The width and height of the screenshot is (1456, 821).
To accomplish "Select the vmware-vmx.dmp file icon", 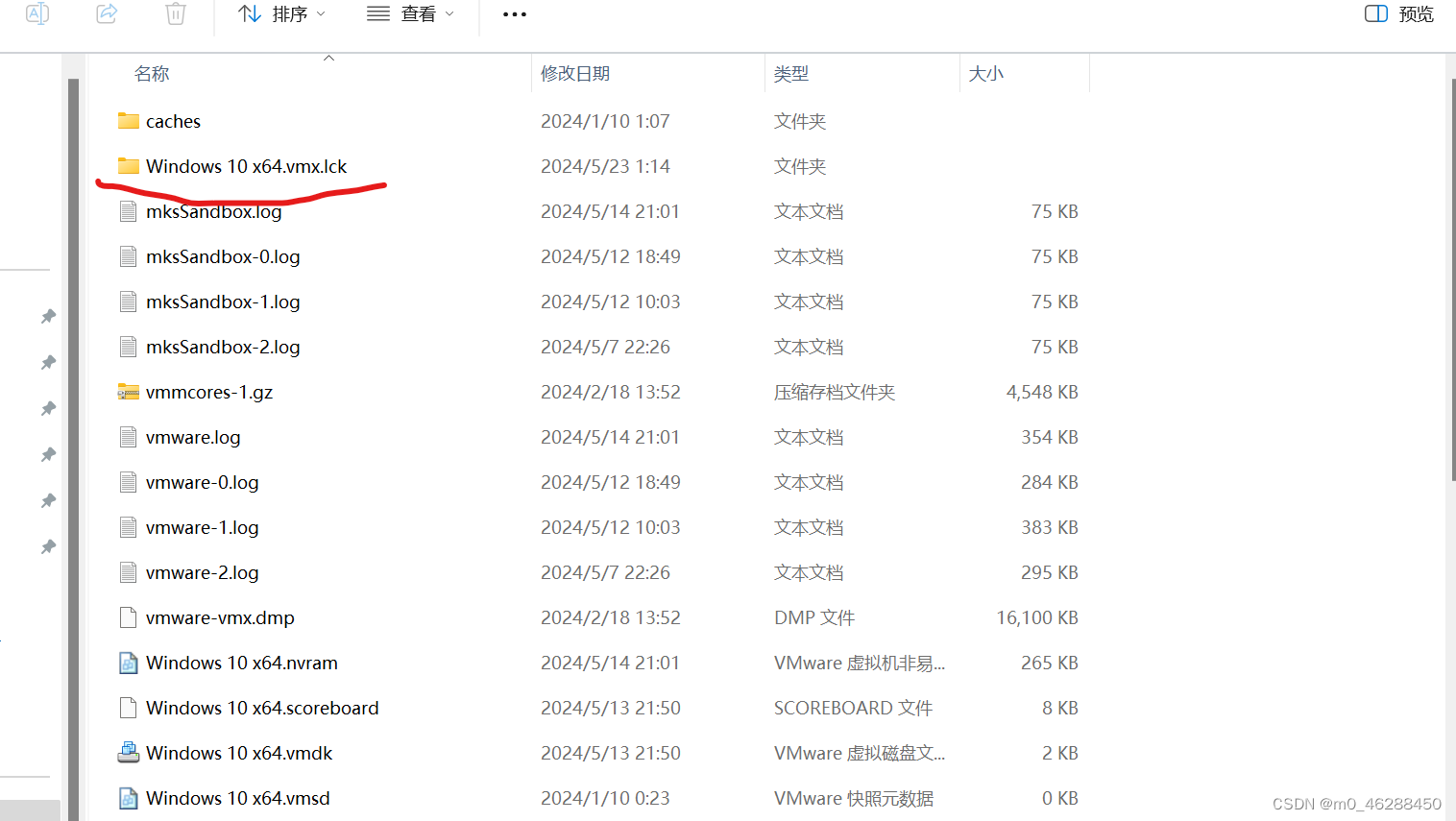I will (129, 617).
